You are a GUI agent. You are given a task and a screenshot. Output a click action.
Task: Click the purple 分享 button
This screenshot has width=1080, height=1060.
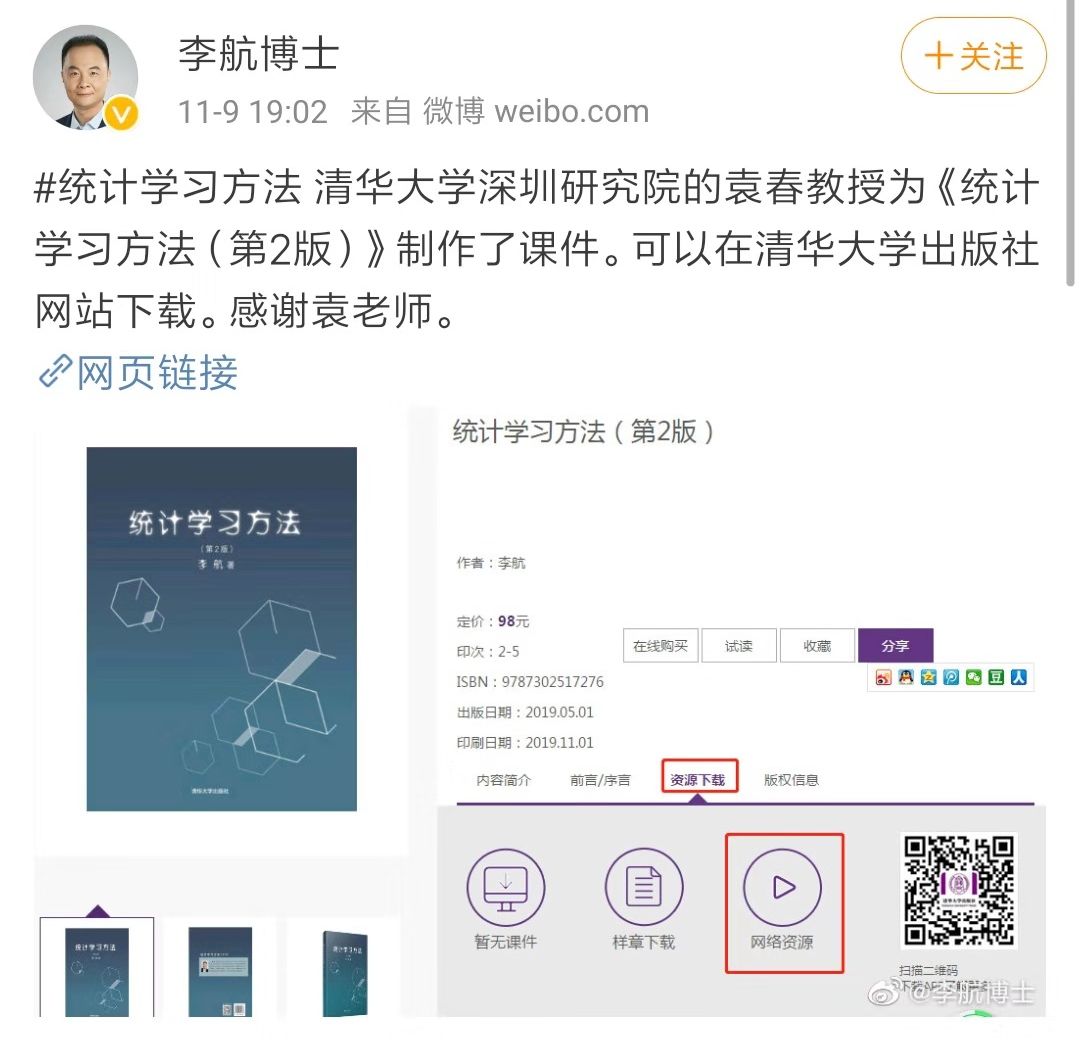coord(895,645)
